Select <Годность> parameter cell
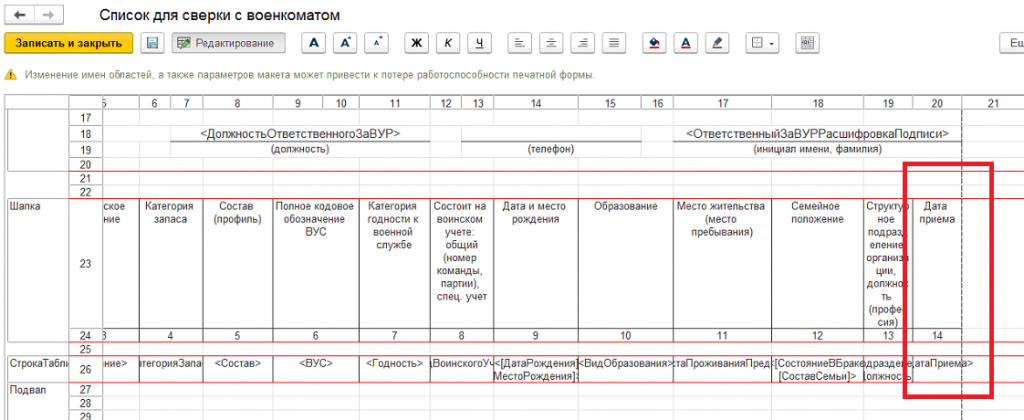This screenshot has width=1024, height=420. point(394,369)
